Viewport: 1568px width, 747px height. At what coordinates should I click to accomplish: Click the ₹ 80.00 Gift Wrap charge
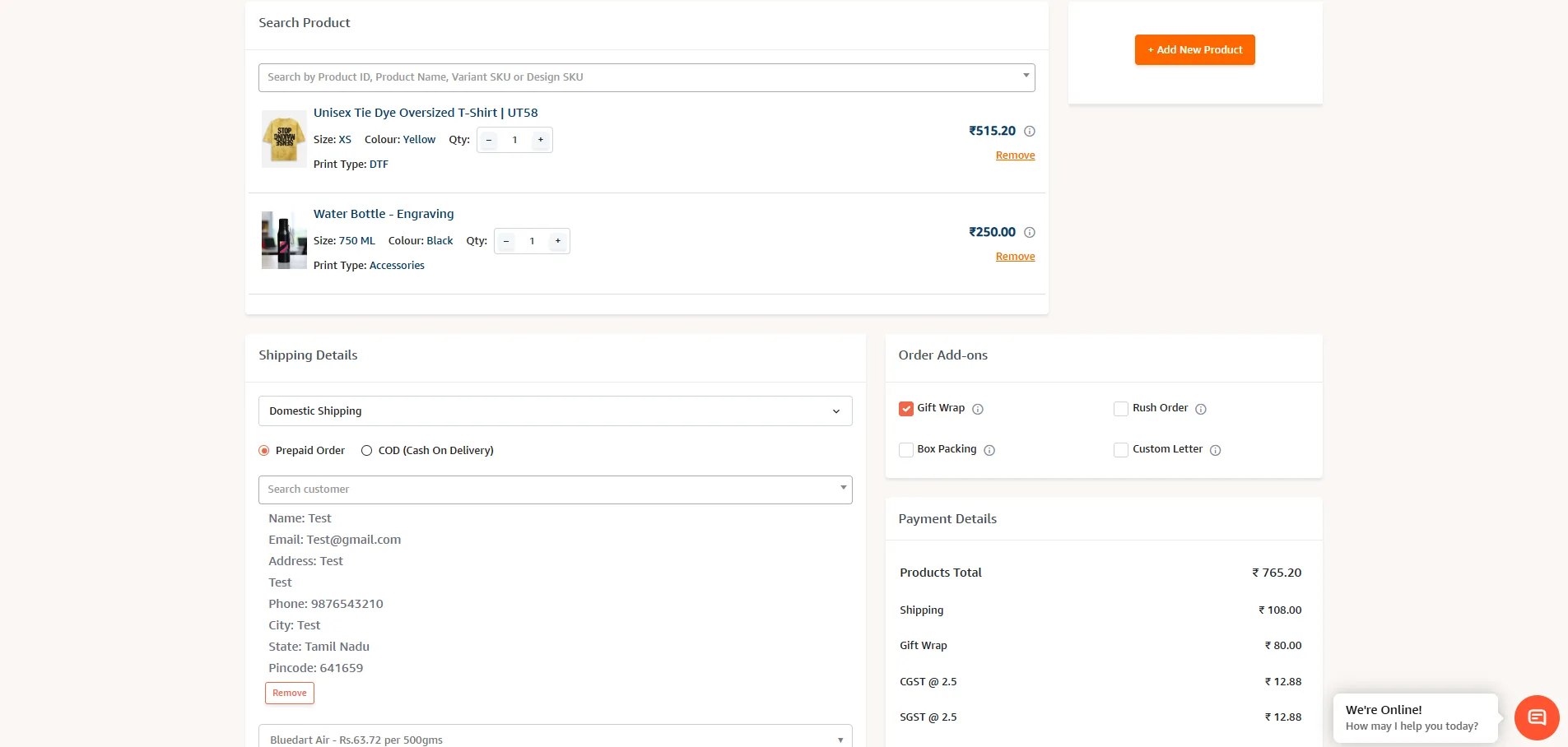pos(1283,646)
